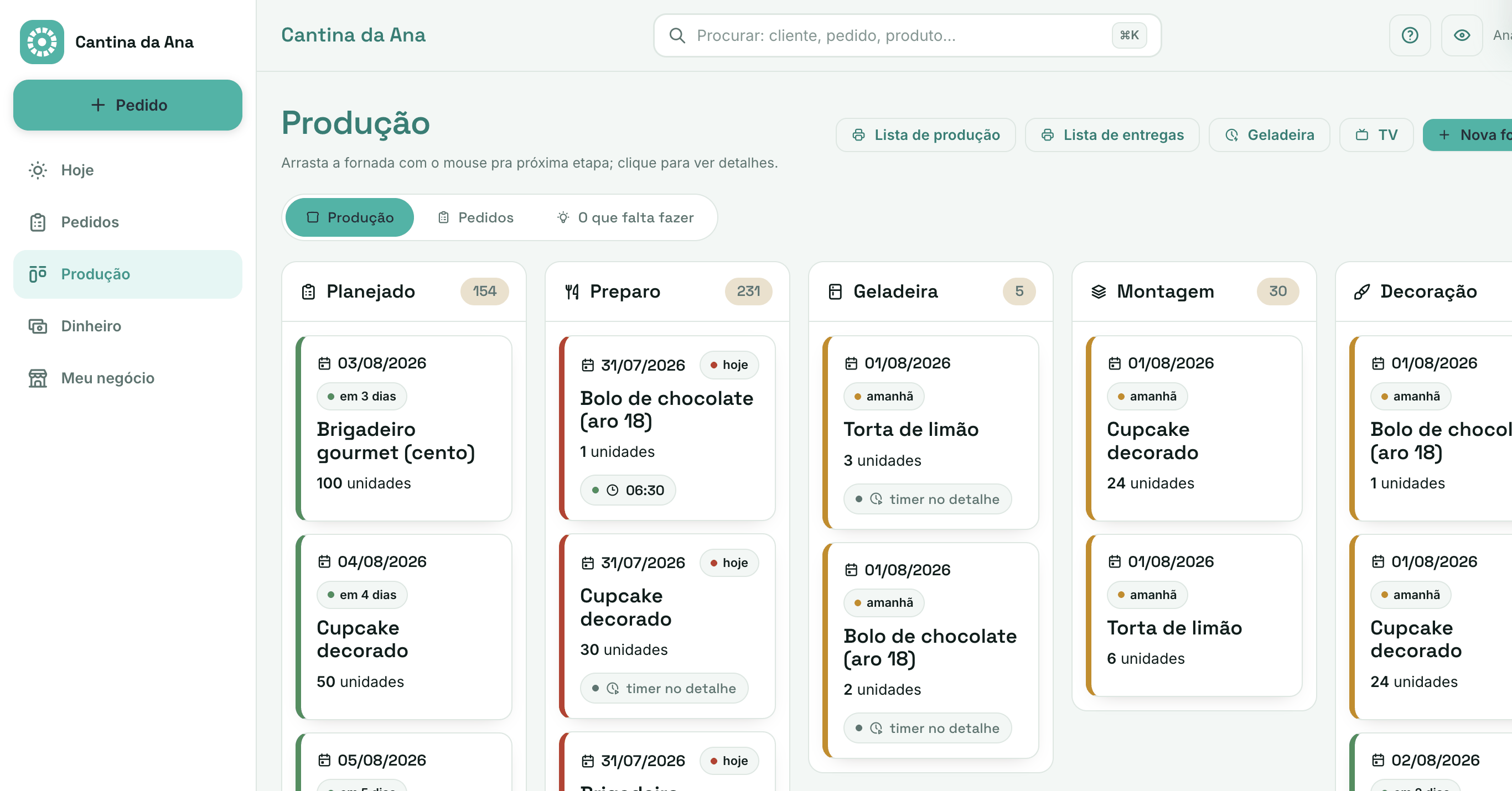The width and height of the screenshot is (1512, 791).
Task: Click the clipboard icon beside Pedidos in sidebar
Action: pos(38,222)
